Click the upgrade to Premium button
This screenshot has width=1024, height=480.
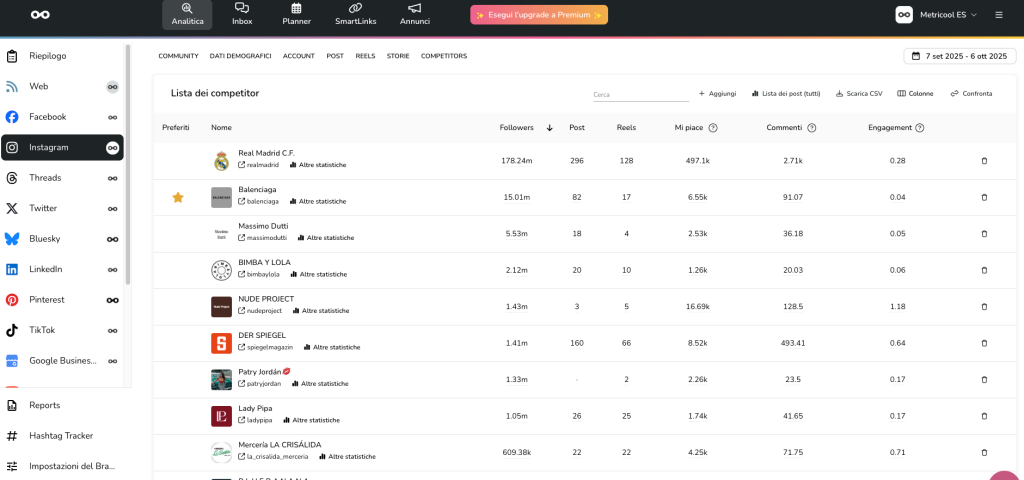coord(539,15)
